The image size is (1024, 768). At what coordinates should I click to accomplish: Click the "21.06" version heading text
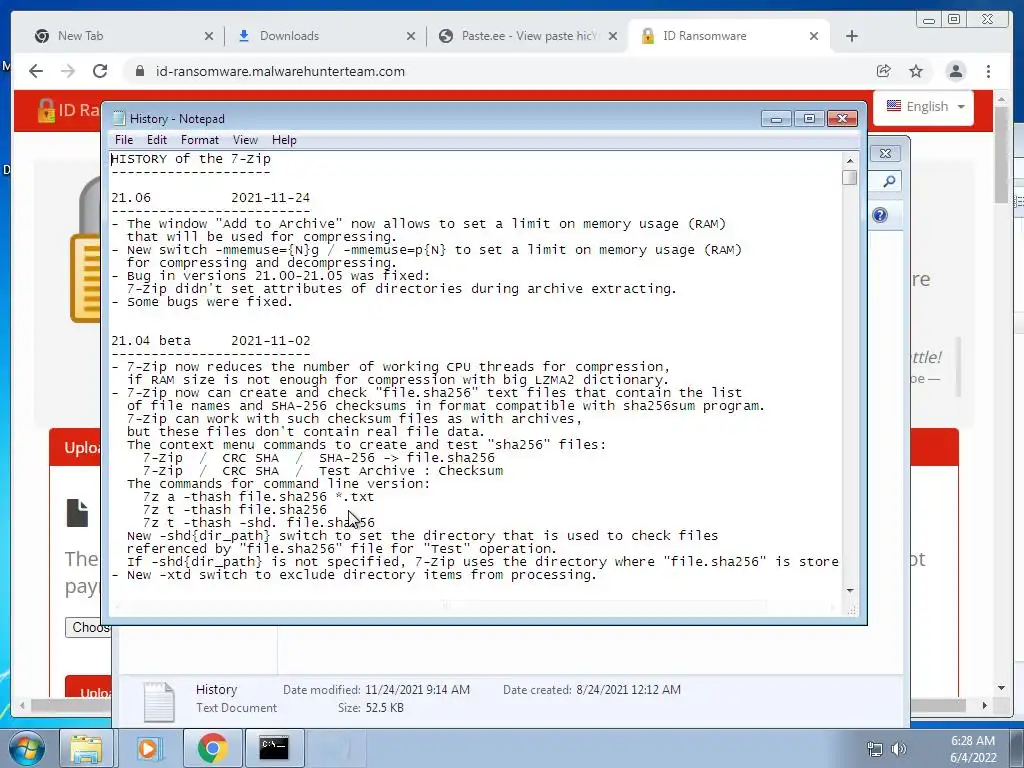coord(131,198)
